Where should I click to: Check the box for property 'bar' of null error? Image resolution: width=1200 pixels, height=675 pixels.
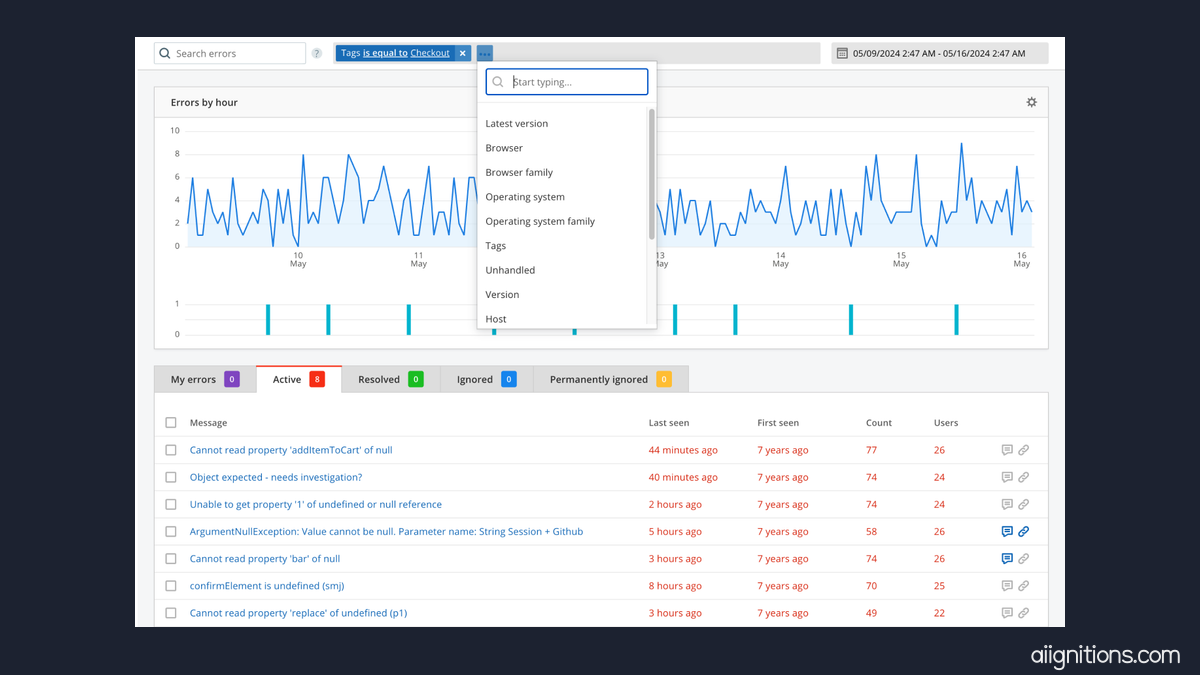(171, 558)
